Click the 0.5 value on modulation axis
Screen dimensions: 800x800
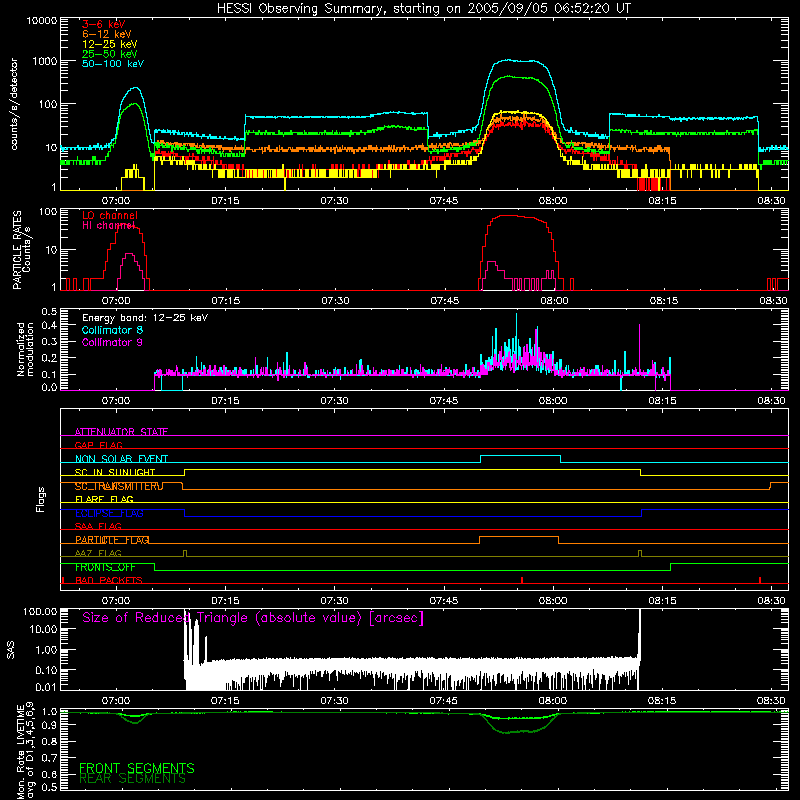[x=49, y=312]
